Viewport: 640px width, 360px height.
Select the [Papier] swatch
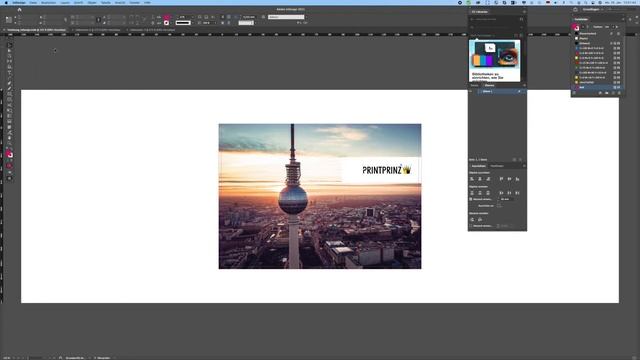[x=597, y=38]
